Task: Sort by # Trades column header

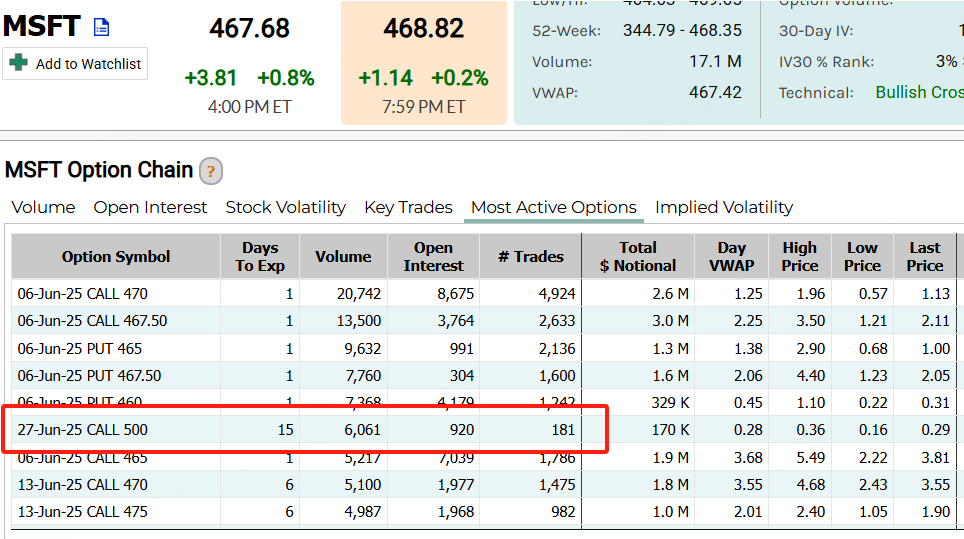Action: 531,256
